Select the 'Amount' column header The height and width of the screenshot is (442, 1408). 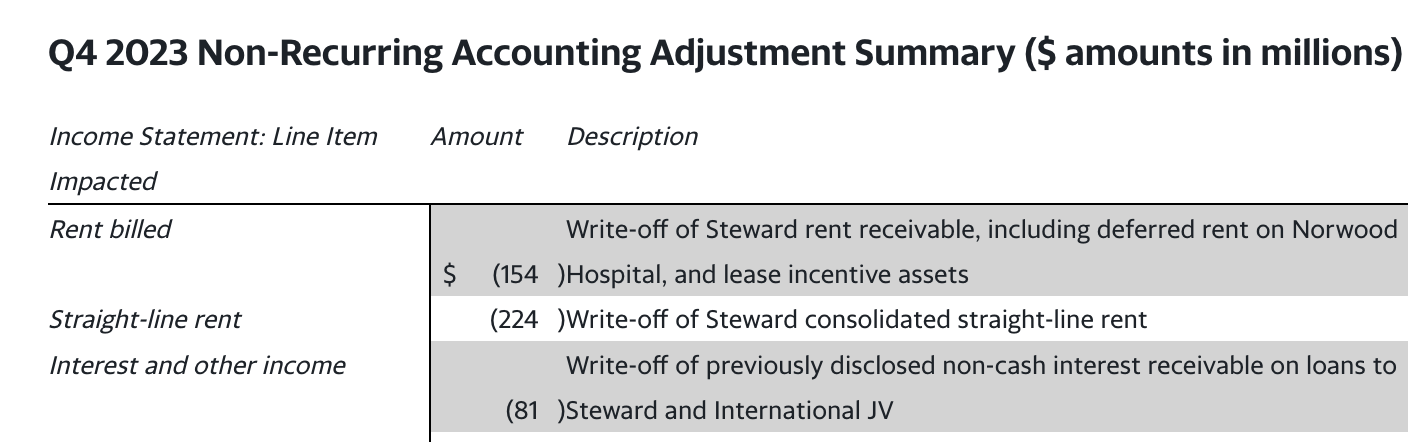(x=476, y=137)
